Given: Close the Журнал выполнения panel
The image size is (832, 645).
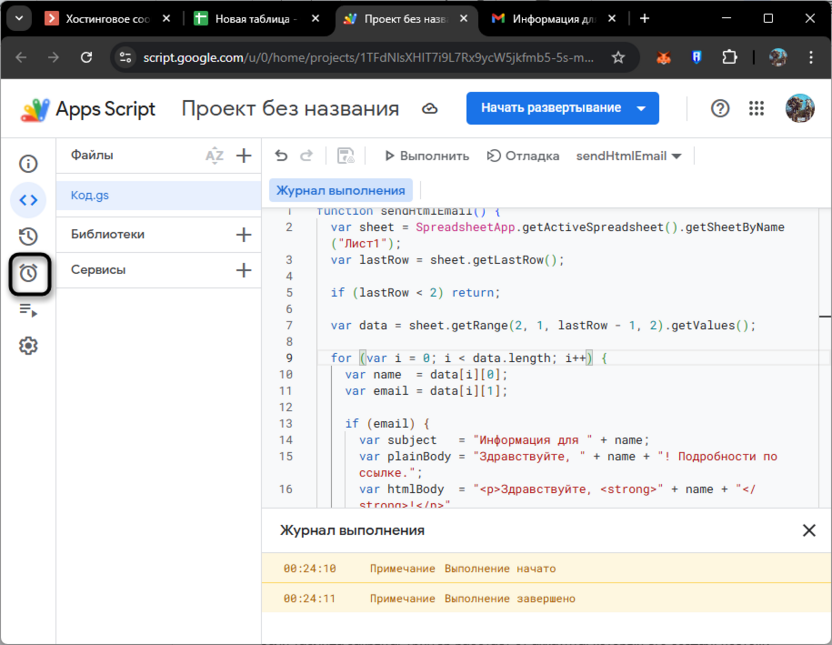Looking at the screenshot, I should pos(809,530).
